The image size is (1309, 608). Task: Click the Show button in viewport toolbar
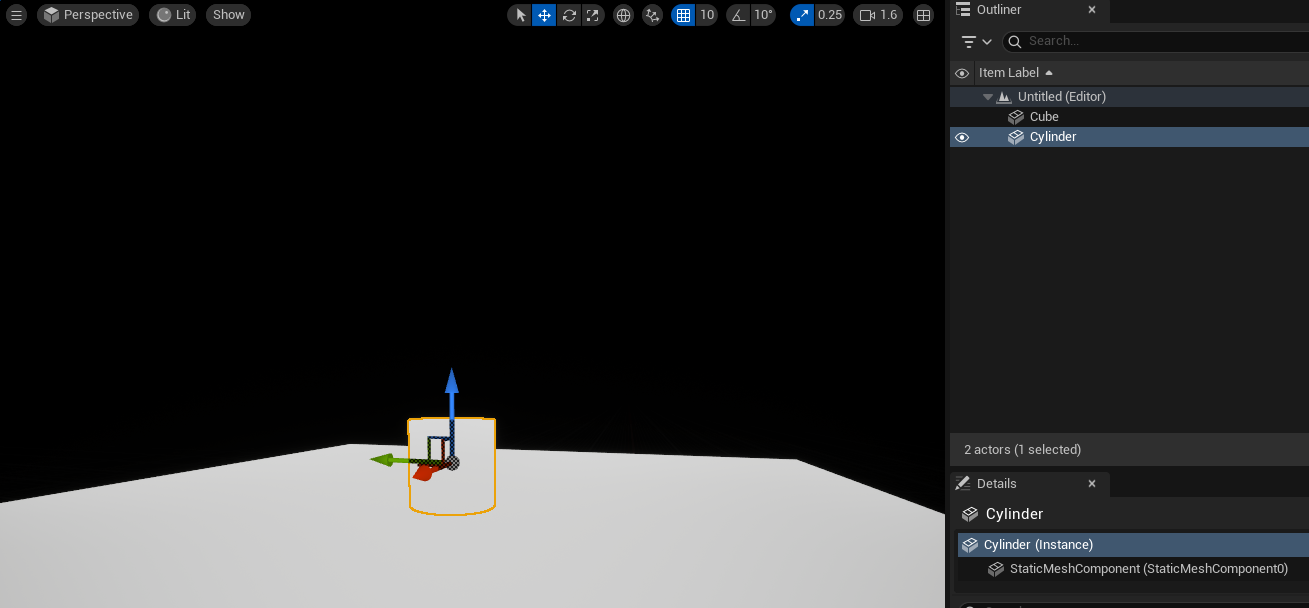229,15
